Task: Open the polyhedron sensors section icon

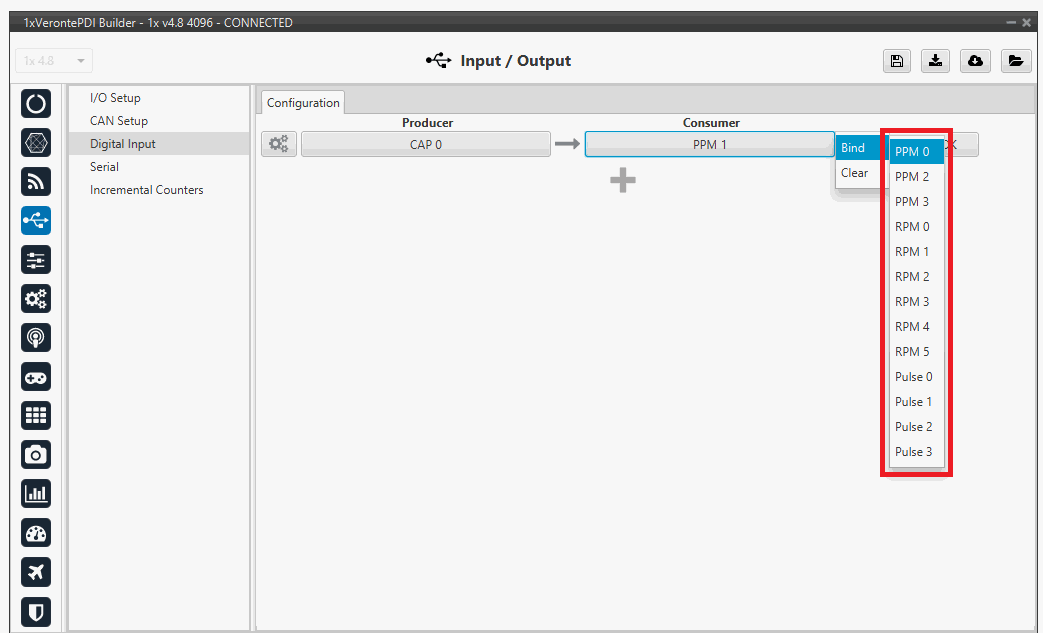Action: click(x=36, y=142)
